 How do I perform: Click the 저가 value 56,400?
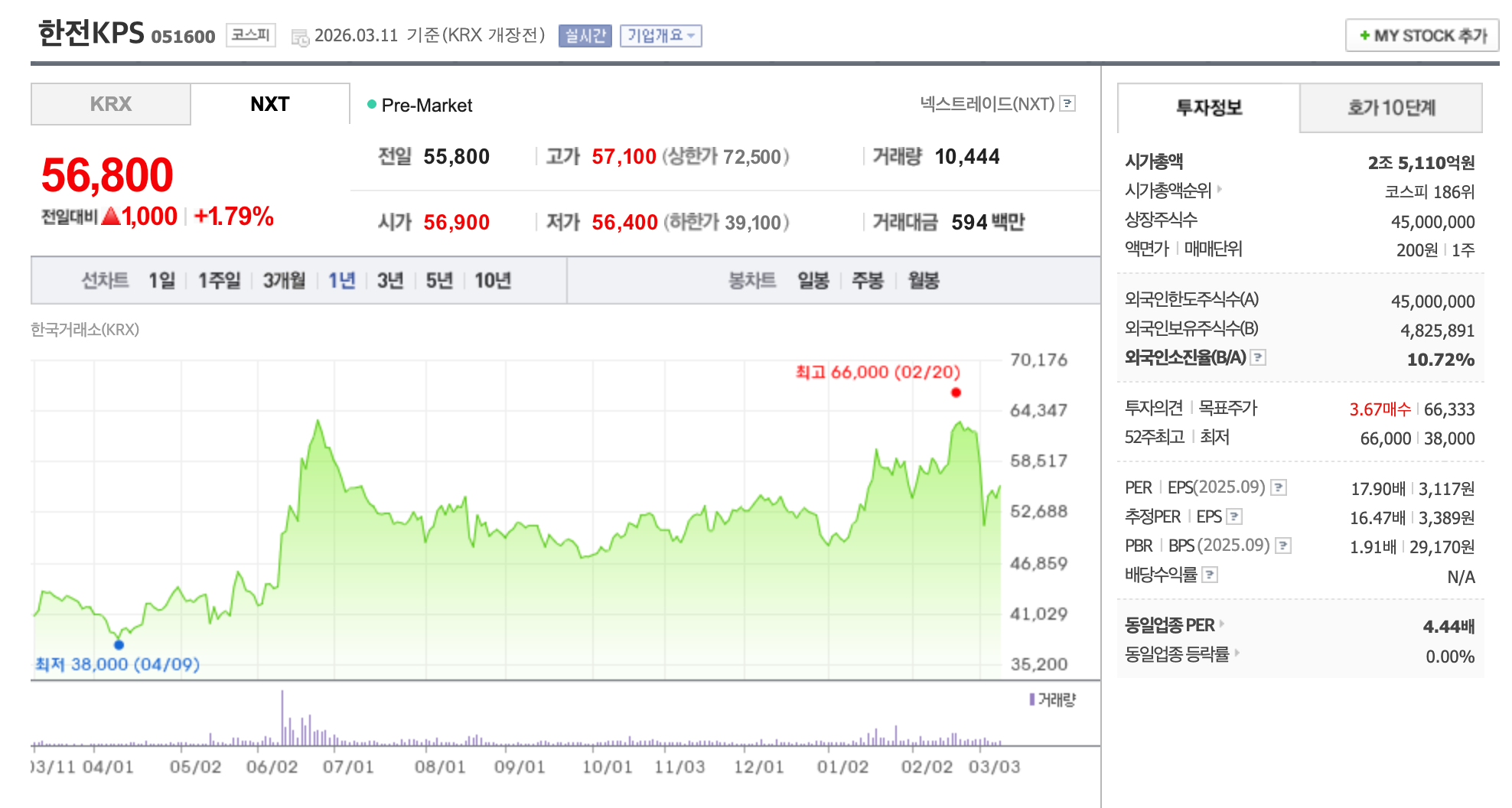click(x=624, y=223)
